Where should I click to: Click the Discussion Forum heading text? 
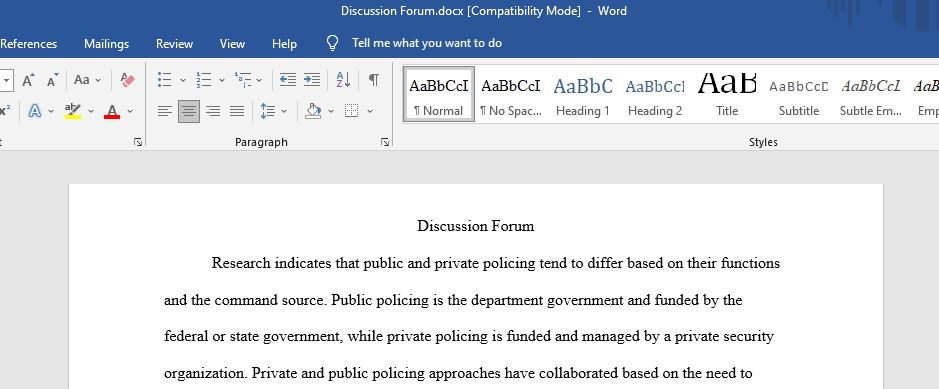475,226
